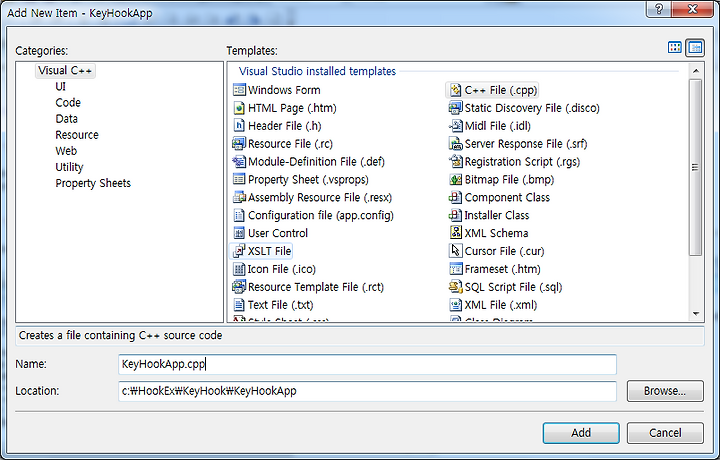Pick the Icon File (.ico) icon
This screenshot has width=720, height=460.
(239, 269)
